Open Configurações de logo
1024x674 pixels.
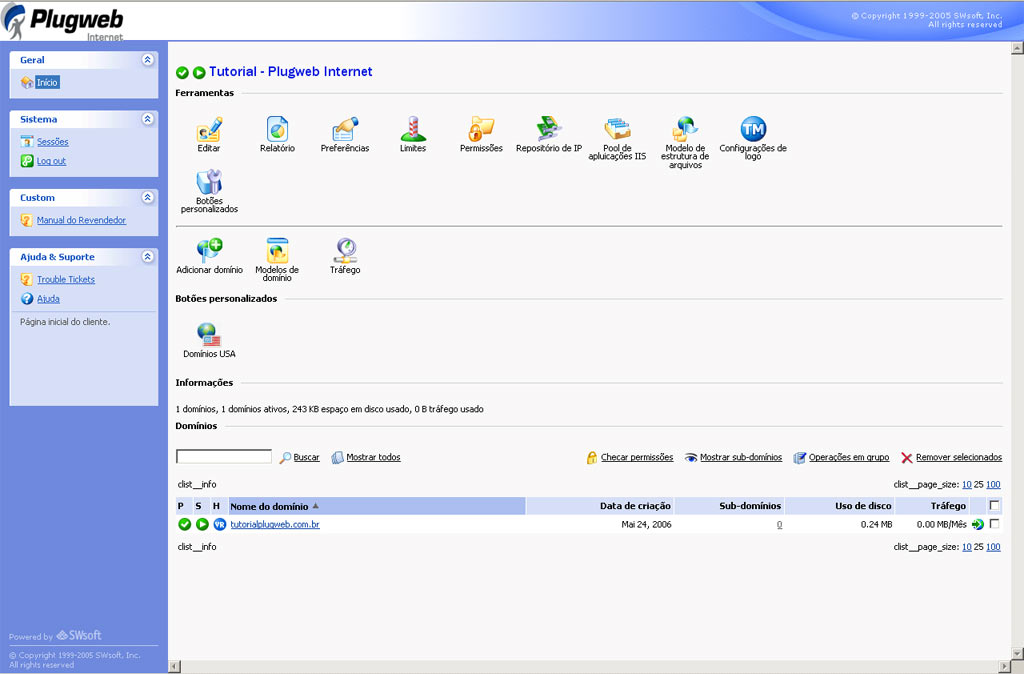click(753, 129)
